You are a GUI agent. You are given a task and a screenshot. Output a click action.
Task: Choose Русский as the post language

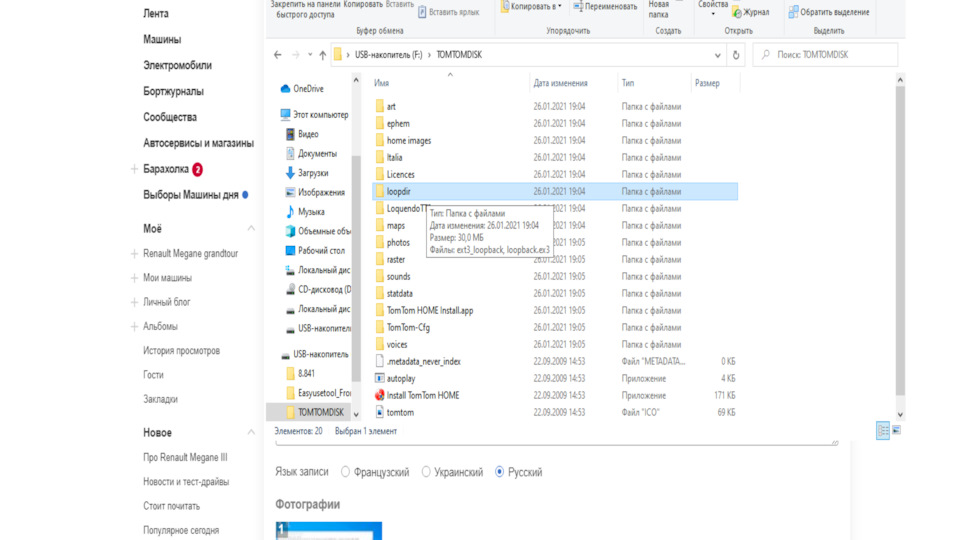coord(500,472)
